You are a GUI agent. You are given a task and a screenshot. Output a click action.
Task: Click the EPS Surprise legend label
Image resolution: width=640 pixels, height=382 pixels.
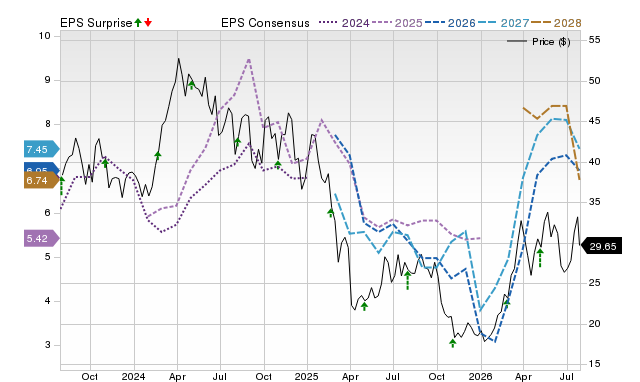(96, 23)
